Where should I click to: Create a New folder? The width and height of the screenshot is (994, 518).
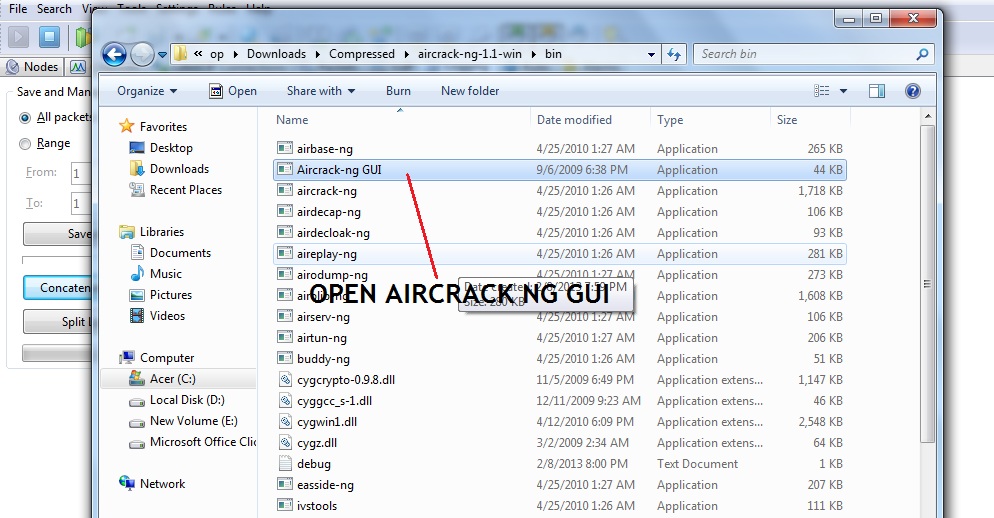click(470, 91)
